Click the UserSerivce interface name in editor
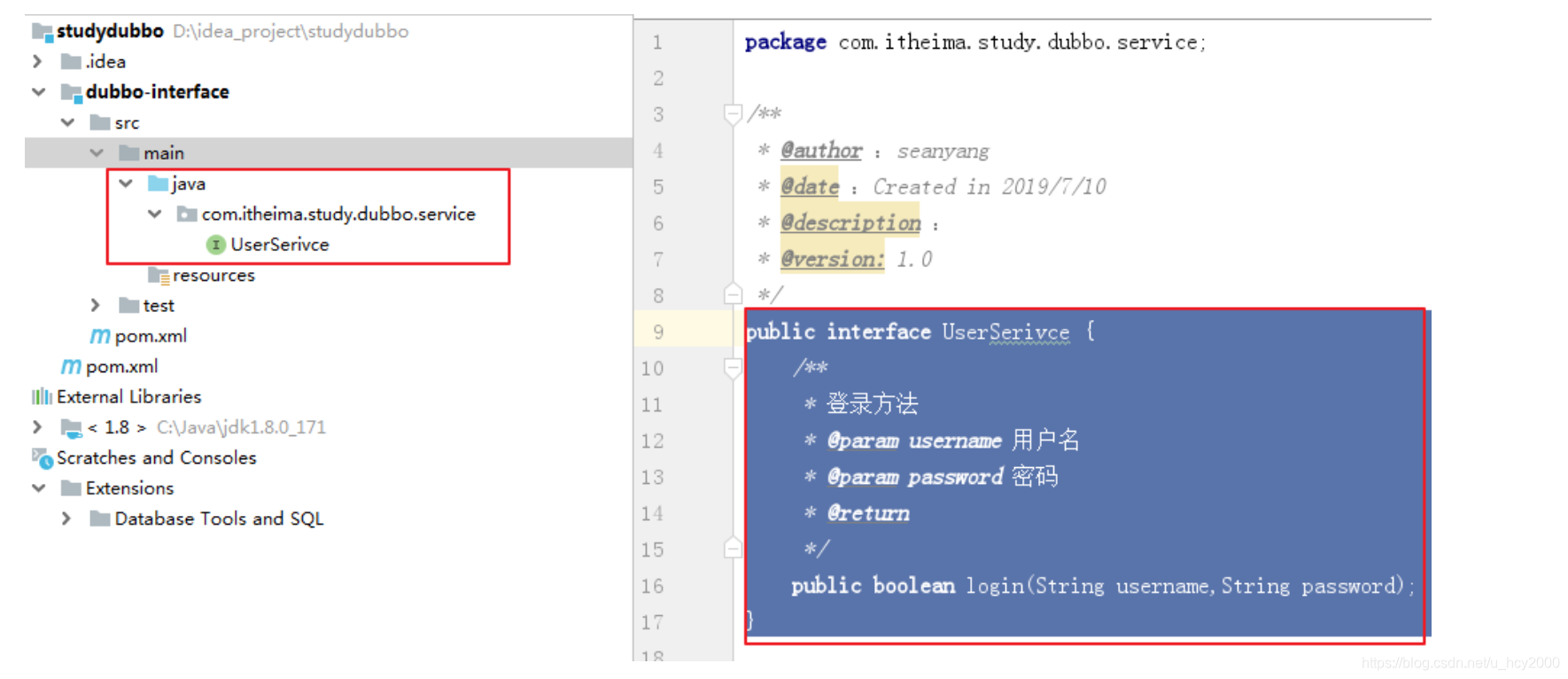This screenshot has width=1568, height=679. [x=1005, y=332]
